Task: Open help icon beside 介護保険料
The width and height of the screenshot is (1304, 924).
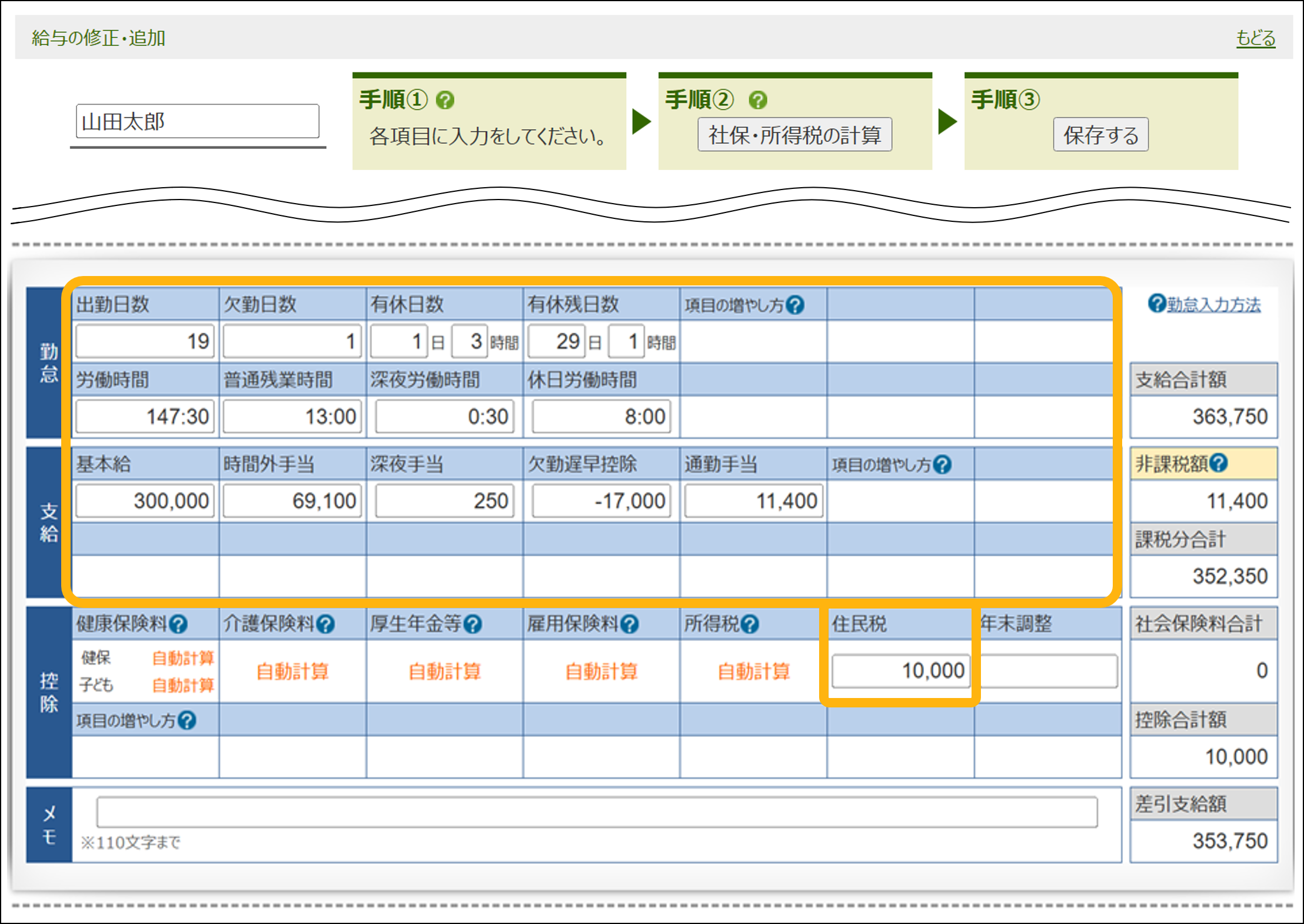Action: point(325,624)
